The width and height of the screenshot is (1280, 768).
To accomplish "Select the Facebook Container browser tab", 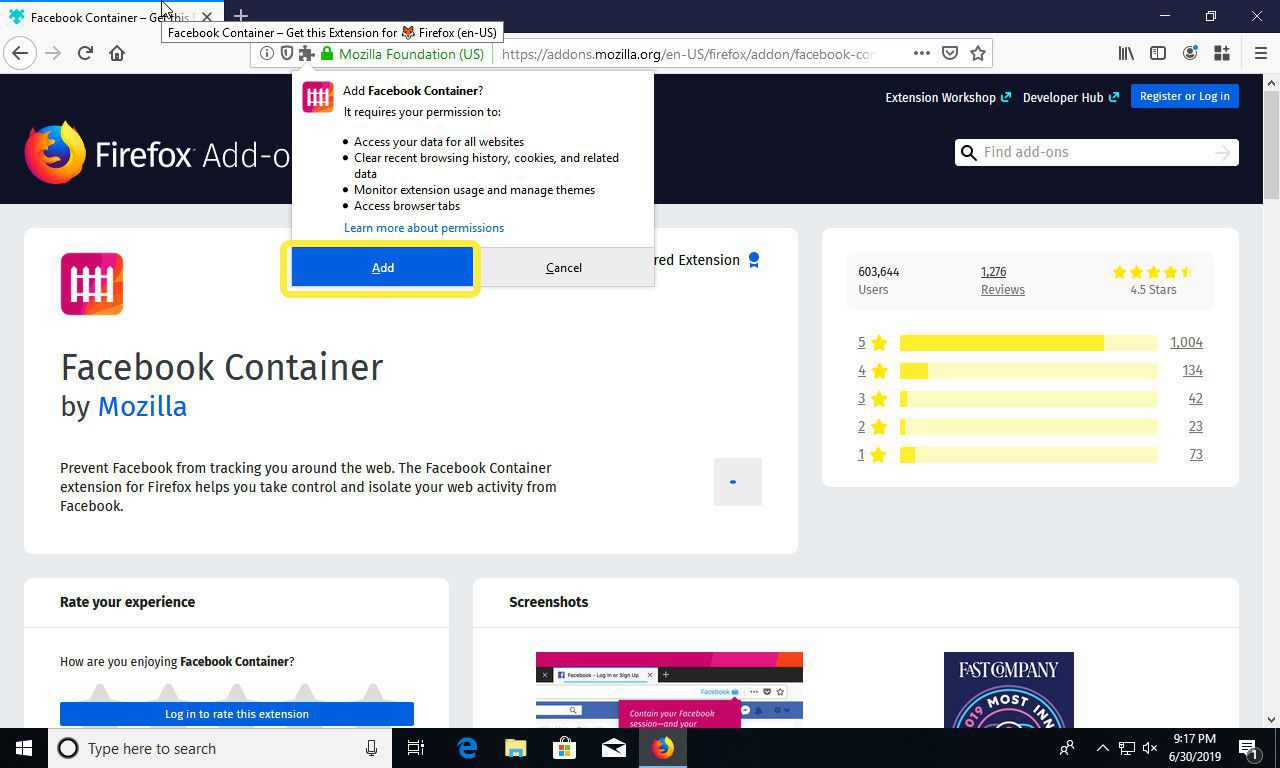I will [x=110, y=17].
